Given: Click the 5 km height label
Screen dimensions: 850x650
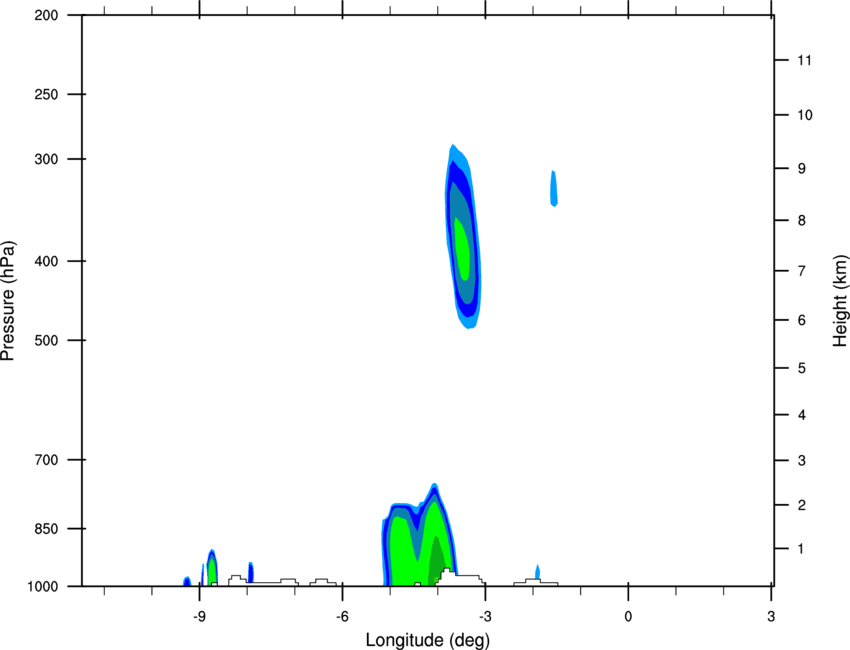Looking at the screenshot, I should pos(802,369).
